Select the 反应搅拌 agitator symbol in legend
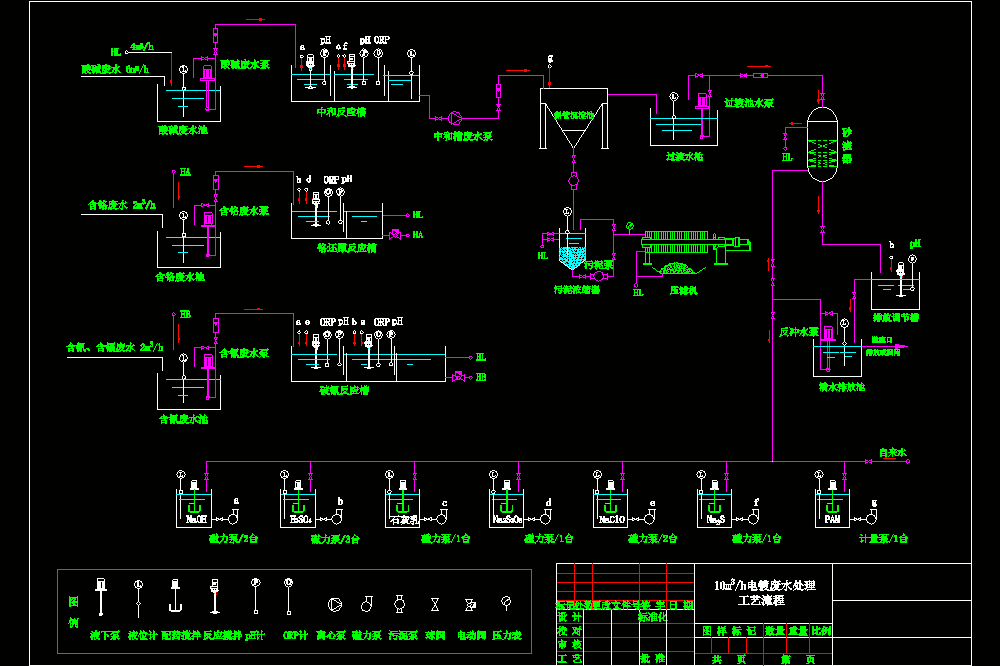 [x=215, y=596]
